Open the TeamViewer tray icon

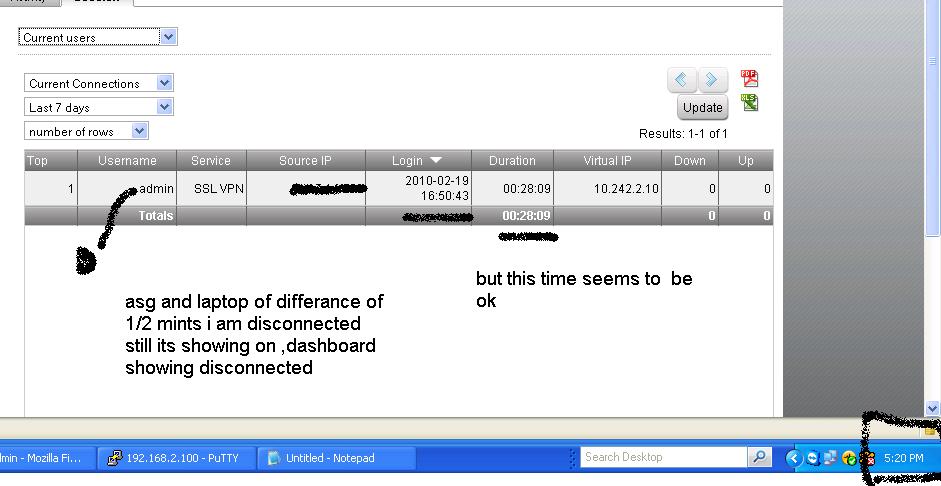point(813,458)
